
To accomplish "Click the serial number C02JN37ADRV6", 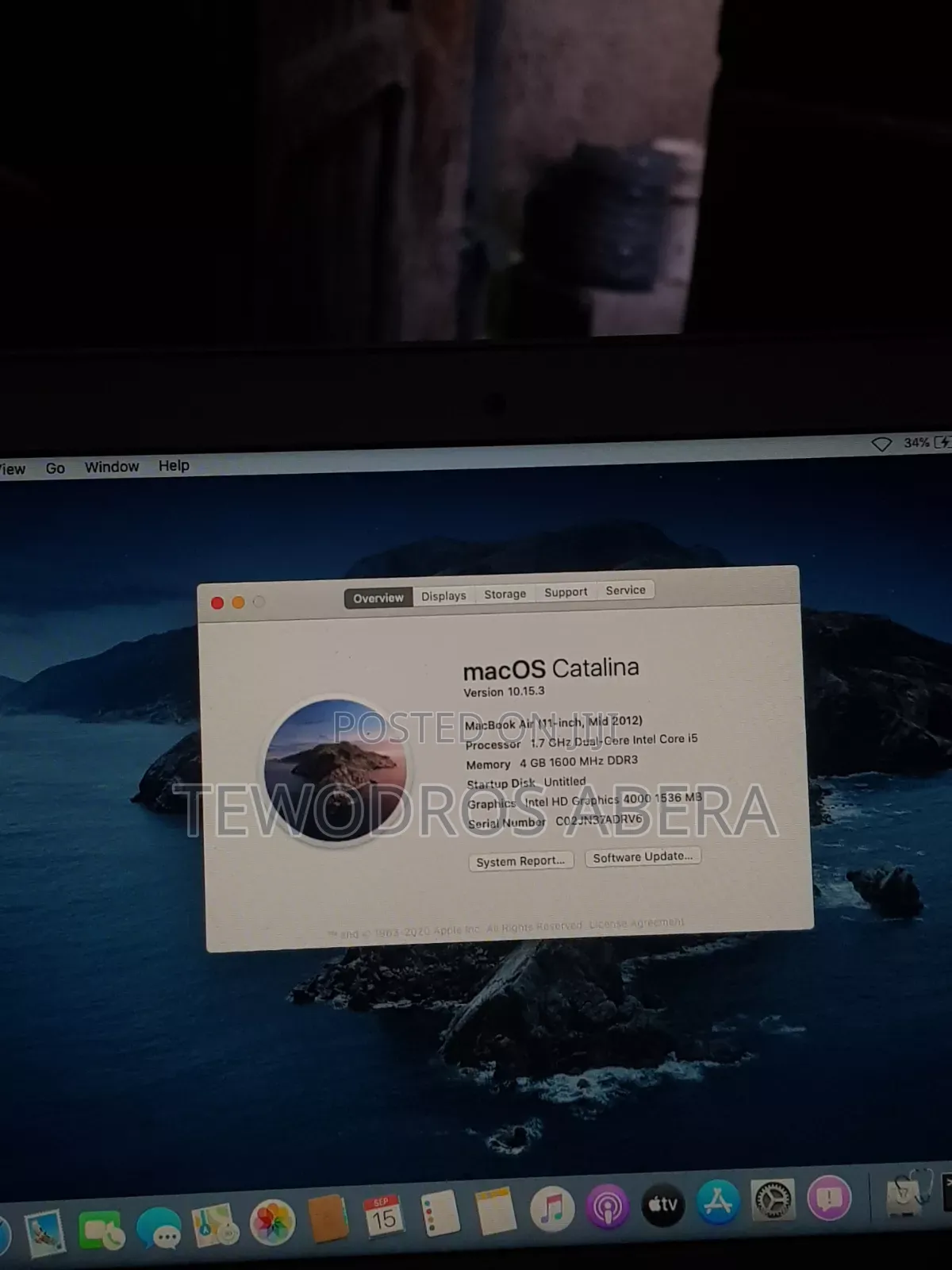I will [x=598, y=821].
